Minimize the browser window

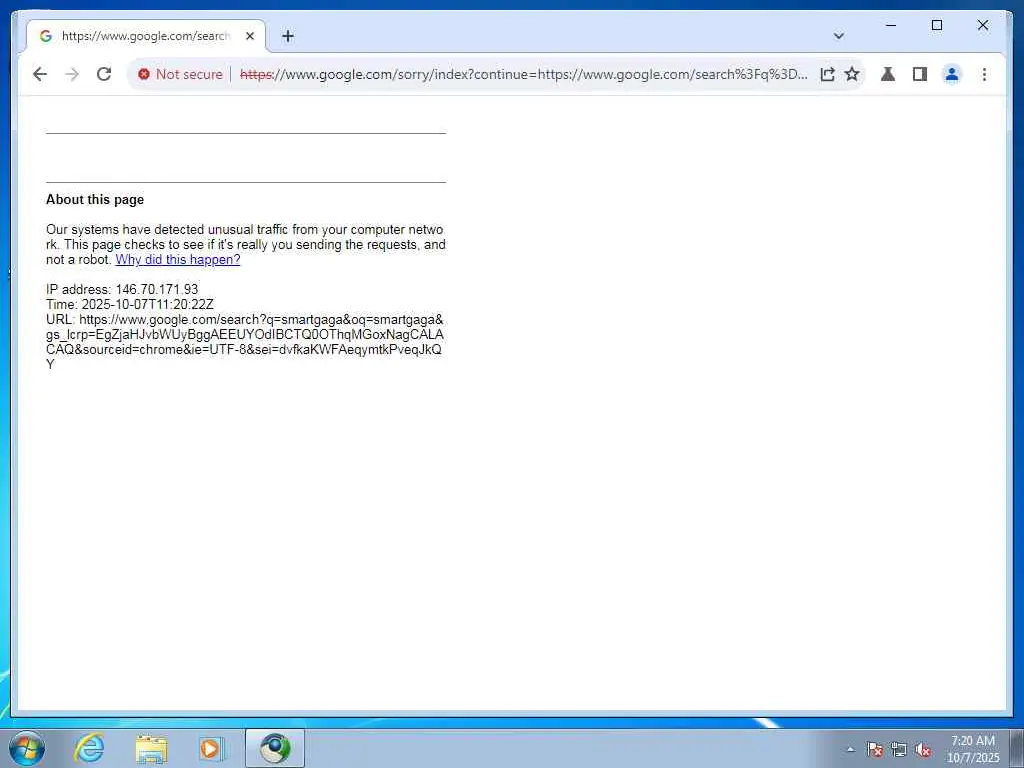(891, 25)
